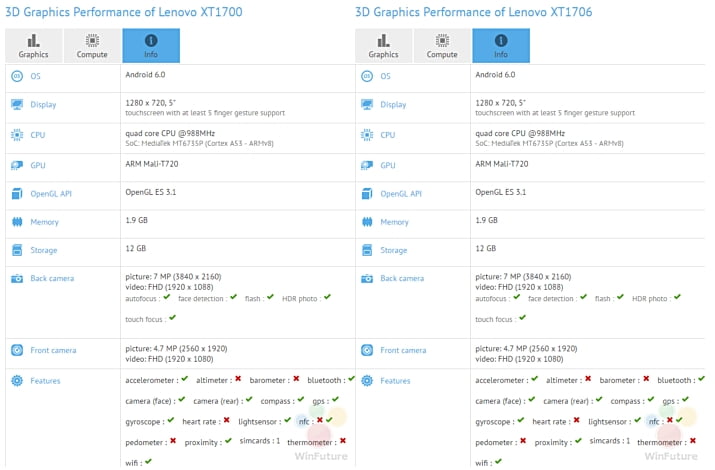
Task: Click the Back camera icon in XT1706 table
Action: point(367,278)
